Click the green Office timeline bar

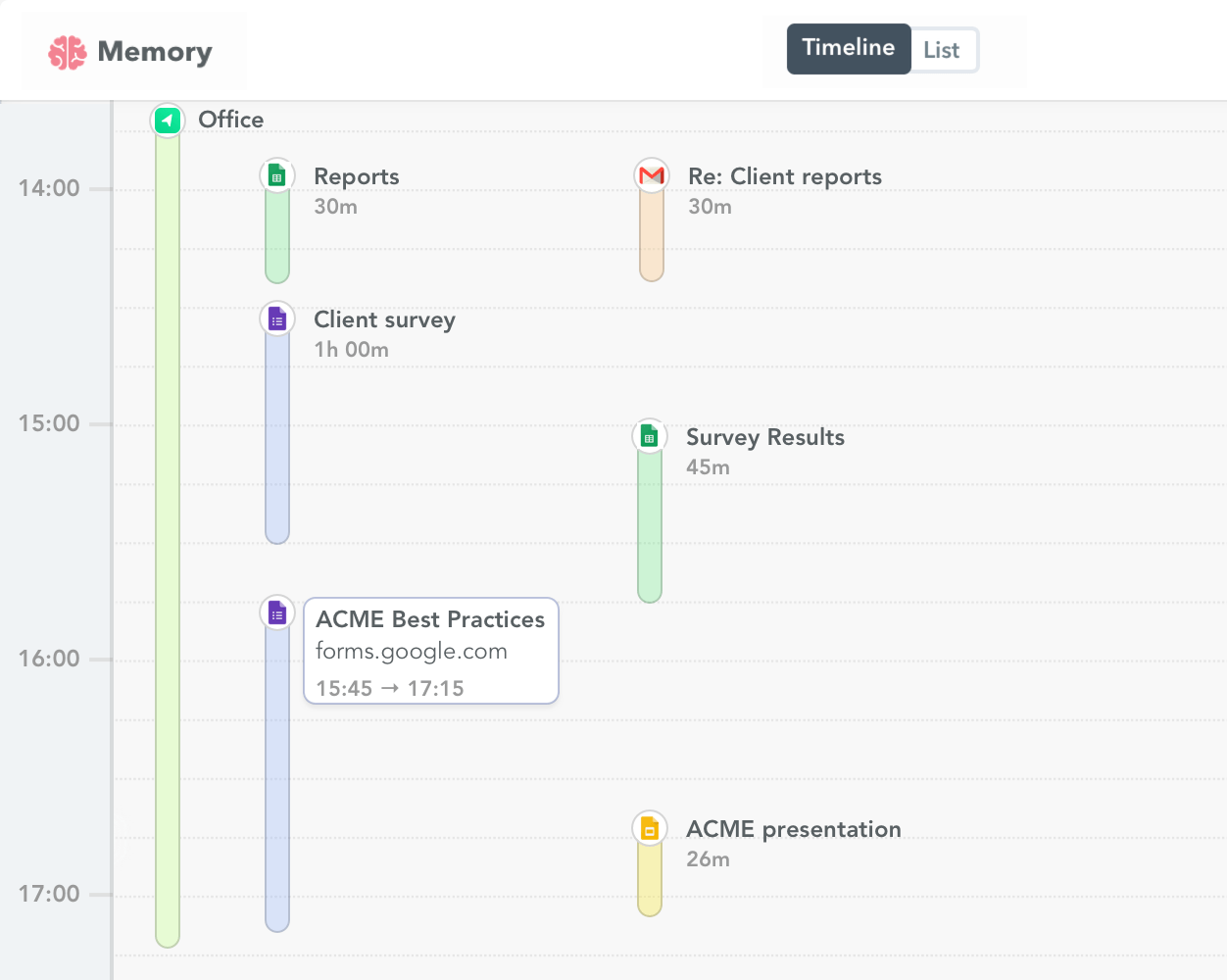167,539
